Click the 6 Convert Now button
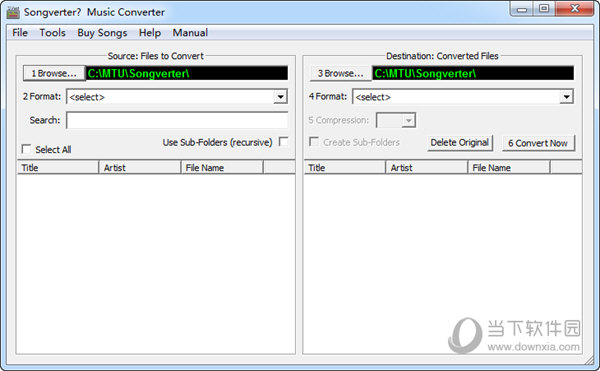This screenshot has height=371, width=600. tap(538, 143)
